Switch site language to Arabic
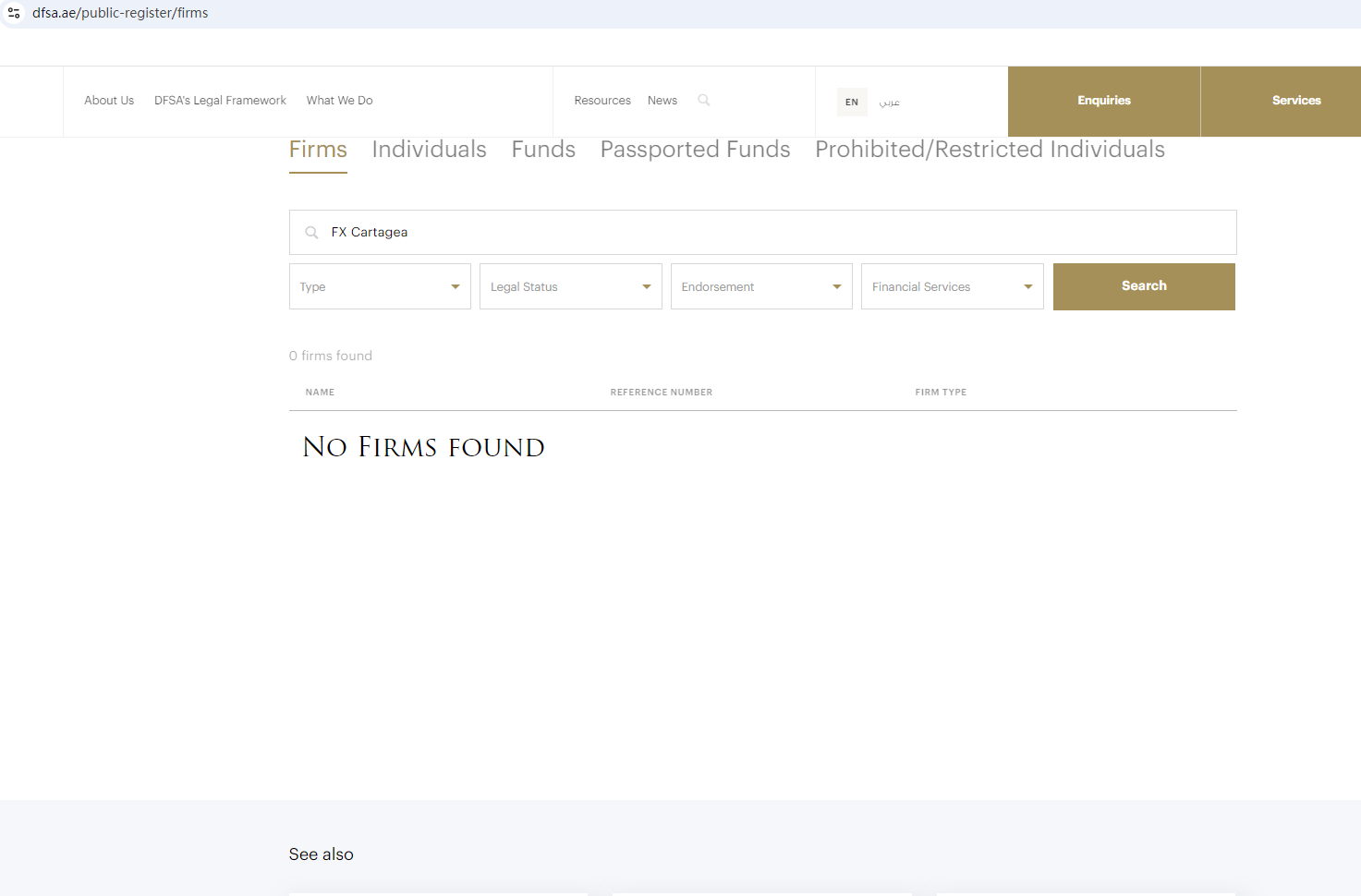The image size is (1361, 896). 889,102
